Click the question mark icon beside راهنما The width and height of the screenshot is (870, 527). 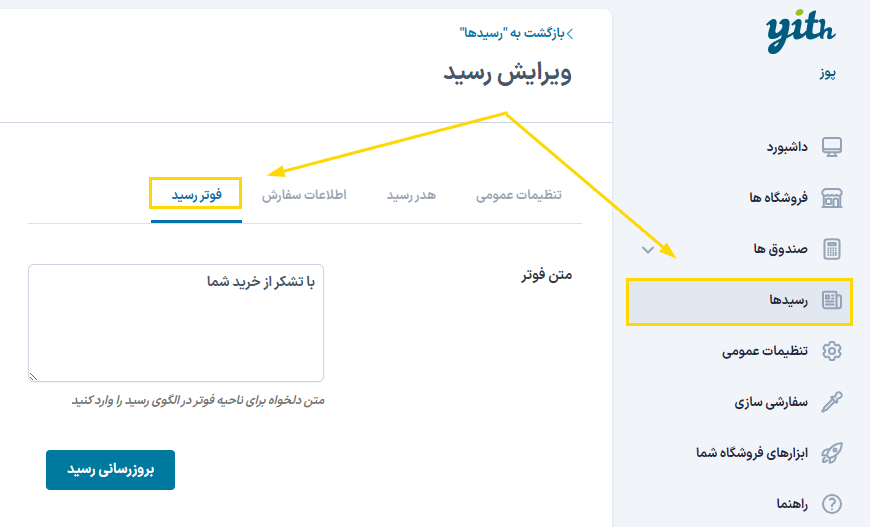(832, 504)
